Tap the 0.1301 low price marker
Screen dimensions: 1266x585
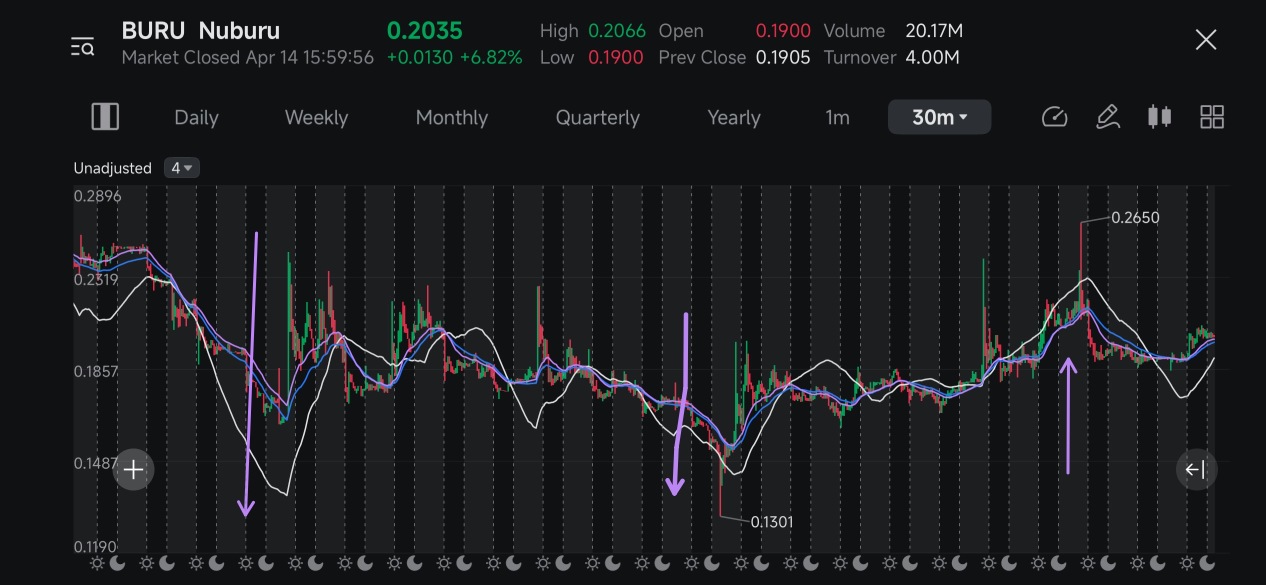point(771,521)
